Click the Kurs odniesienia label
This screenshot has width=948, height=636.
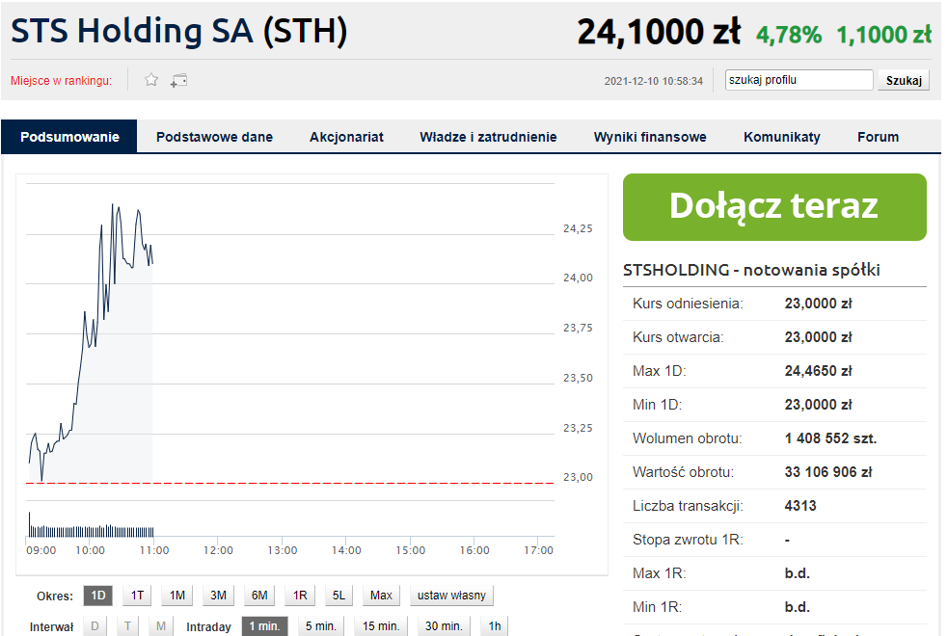coord(687,303)
